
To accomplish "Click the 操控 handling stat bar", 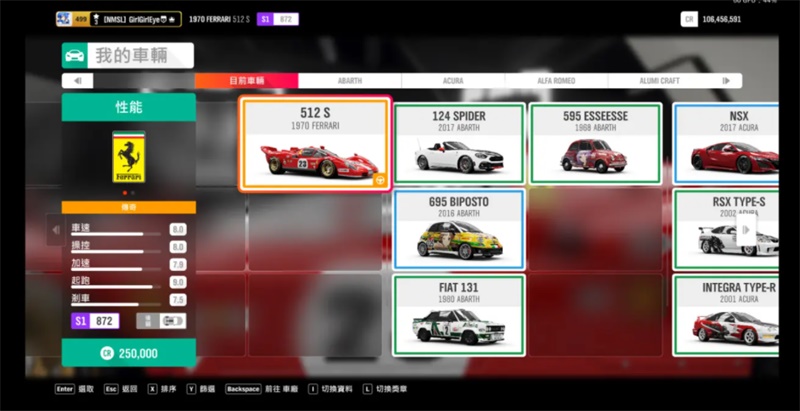I will pos(116,251).
